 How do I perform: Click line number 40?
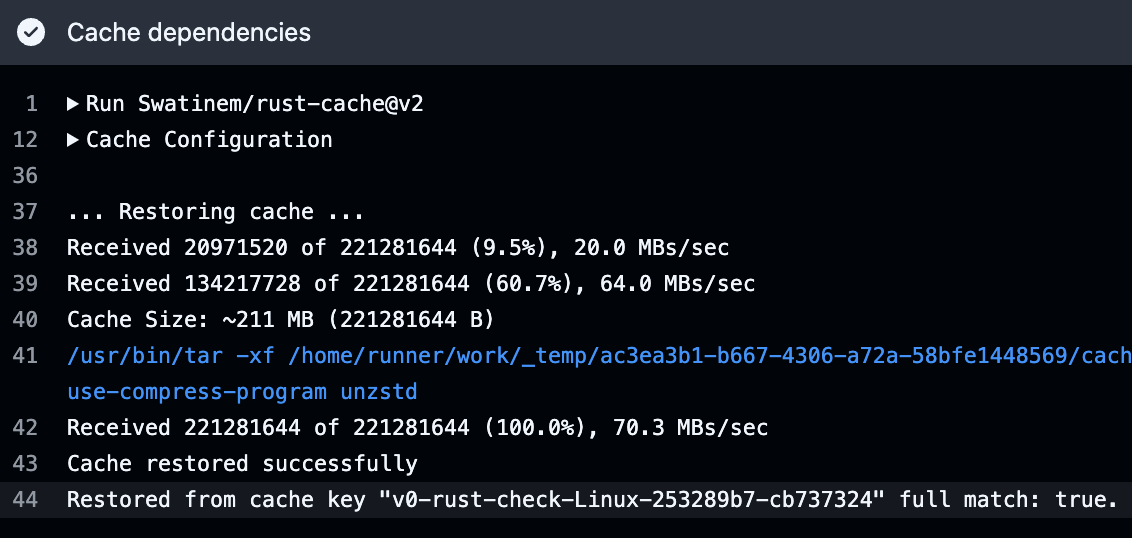(25, 320)
